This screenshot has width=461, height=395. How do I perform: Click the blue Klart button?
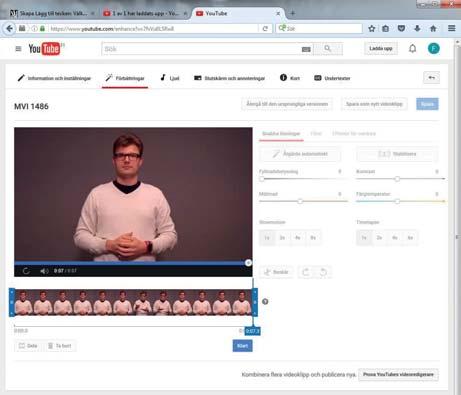point(242,346)
